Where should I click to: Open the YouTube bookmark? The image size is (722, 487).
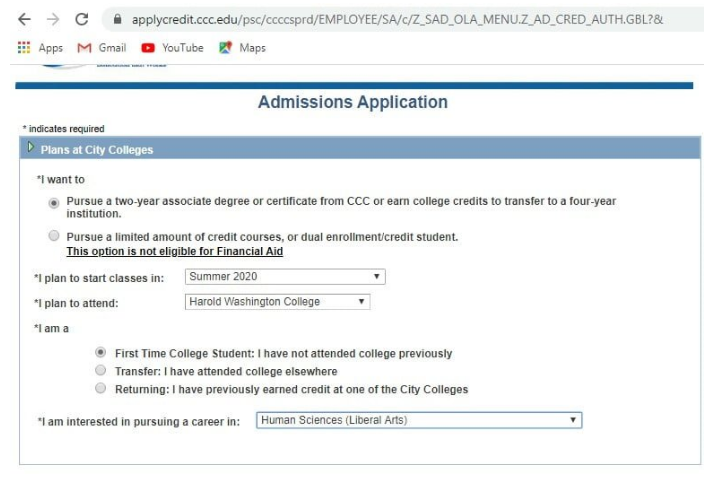click(173, 48)
